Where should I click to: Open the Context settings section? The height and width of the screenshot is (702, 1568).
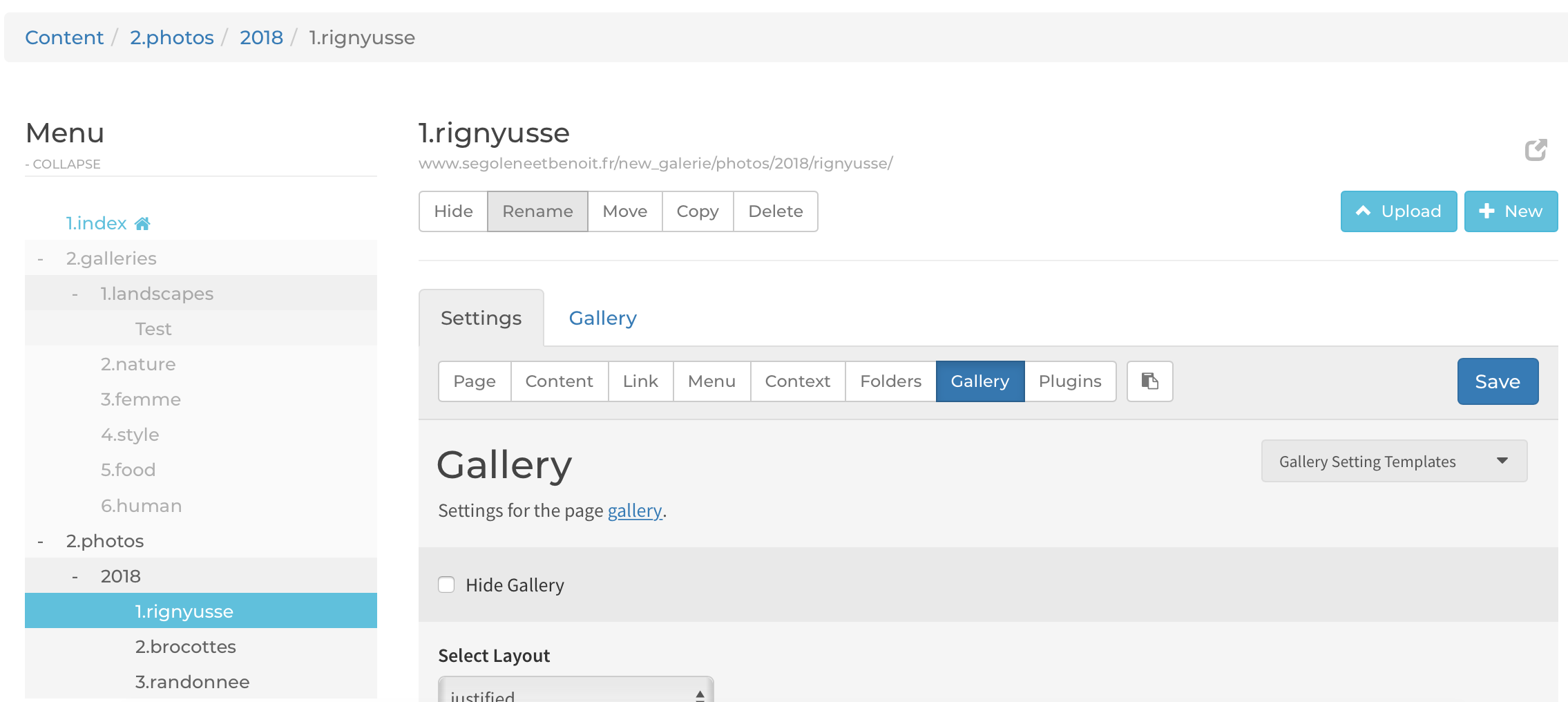point(798,381)
